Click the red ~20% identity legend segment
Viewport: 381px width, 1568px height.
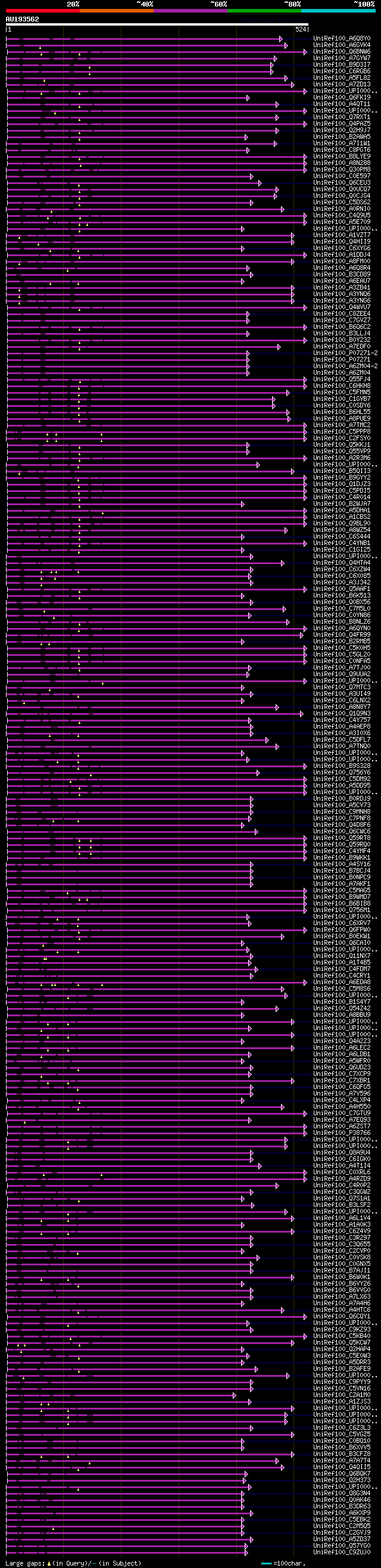43,11
